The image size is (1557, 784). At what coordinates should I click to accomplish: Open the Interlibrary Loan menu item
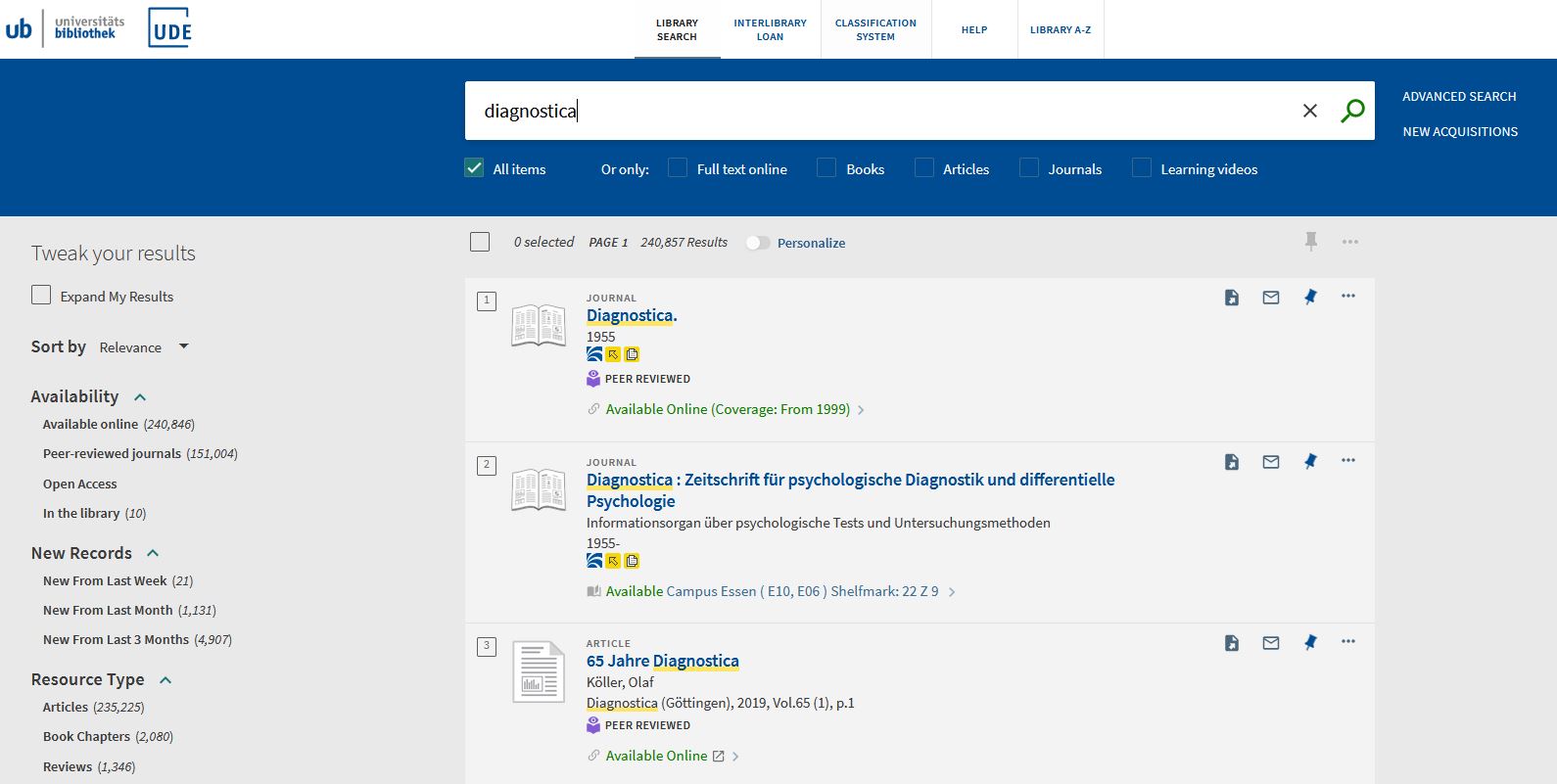pos(770,29)
